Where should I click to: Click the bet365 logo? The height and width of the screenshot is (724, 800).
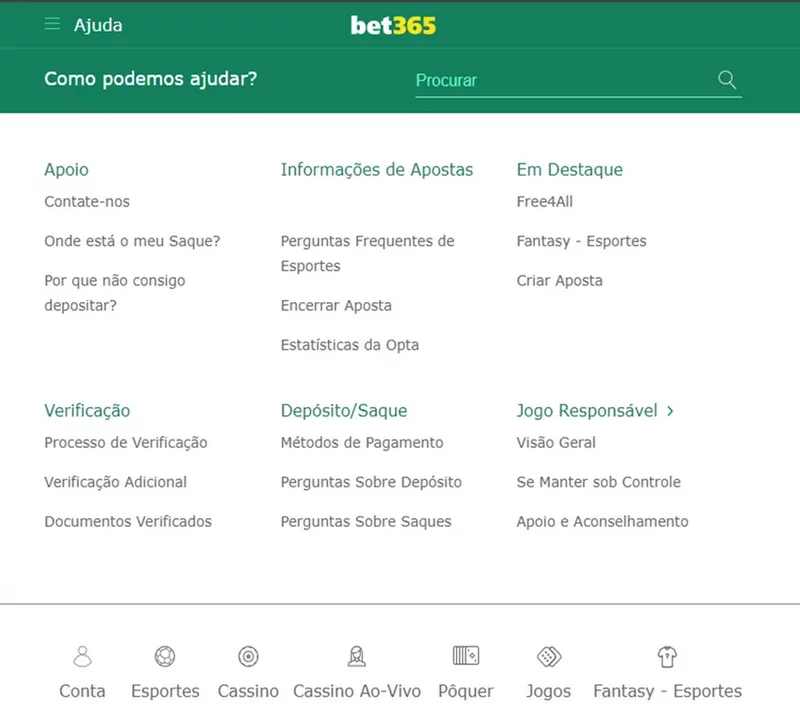[393, 25]
